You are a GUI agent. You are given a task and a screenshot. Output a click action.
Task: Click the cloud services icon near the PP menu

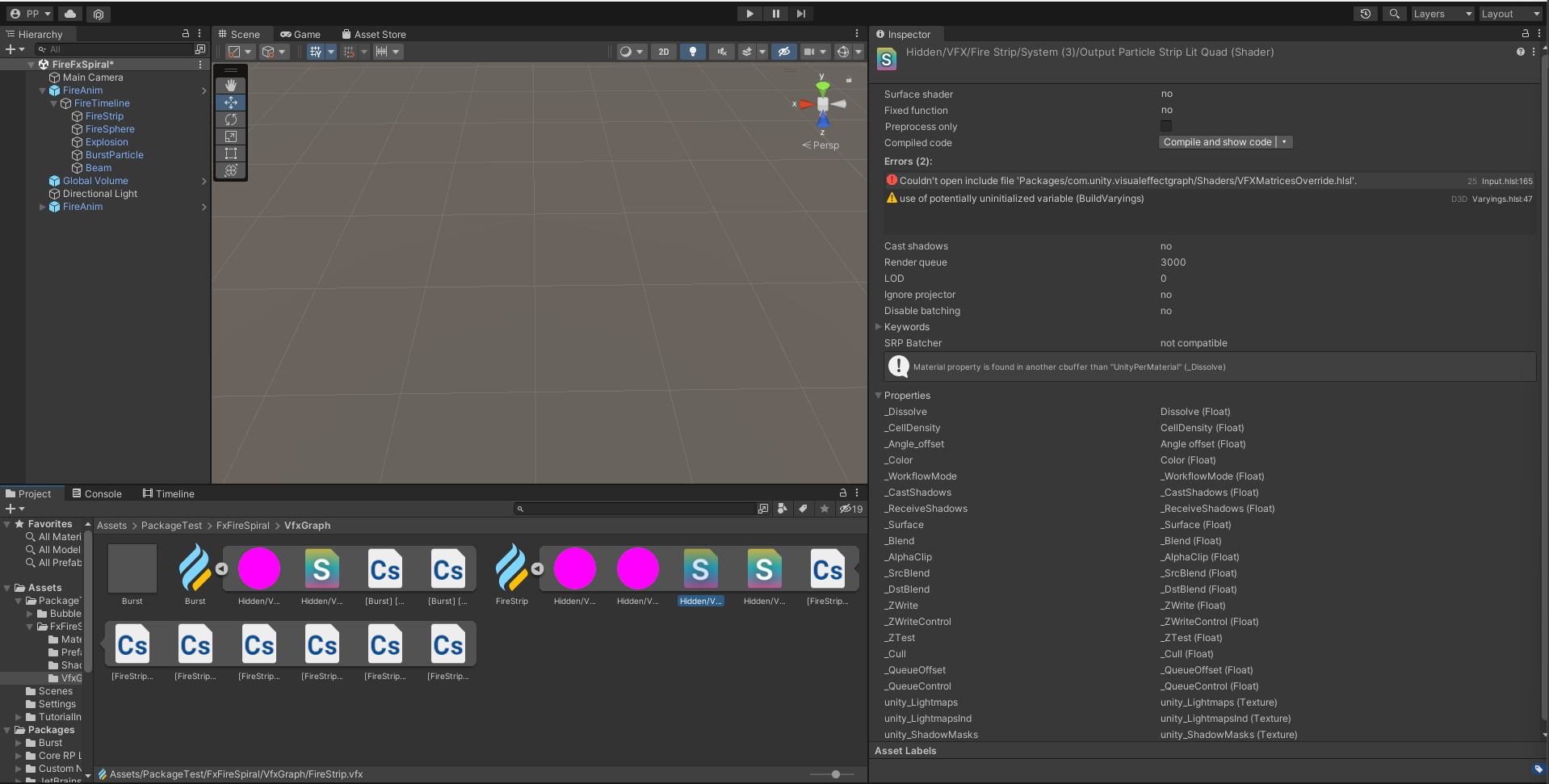[69, 14]
